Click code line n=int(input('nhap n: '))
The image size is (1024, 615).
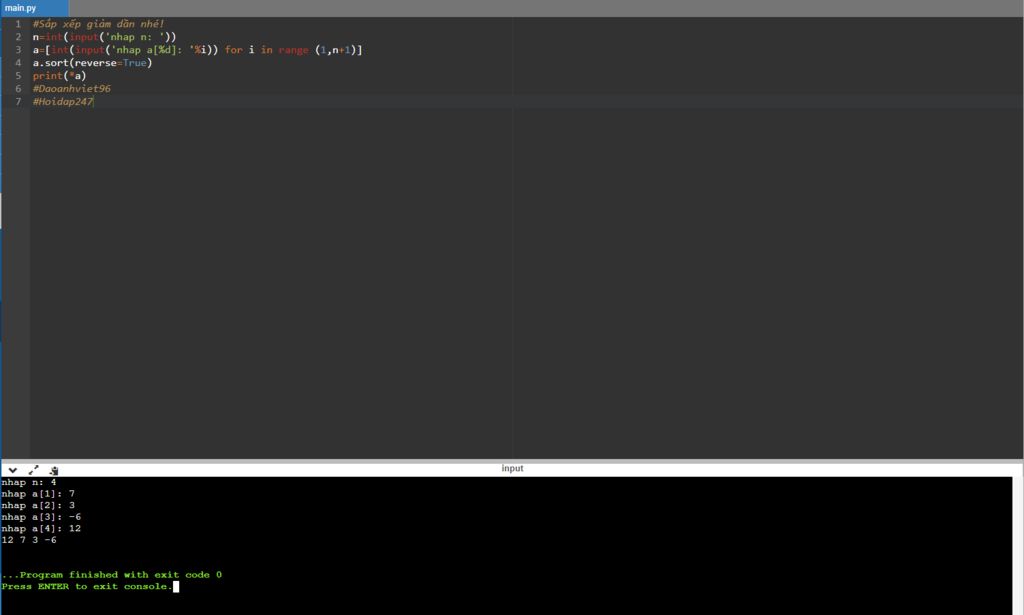pos(104,37)
